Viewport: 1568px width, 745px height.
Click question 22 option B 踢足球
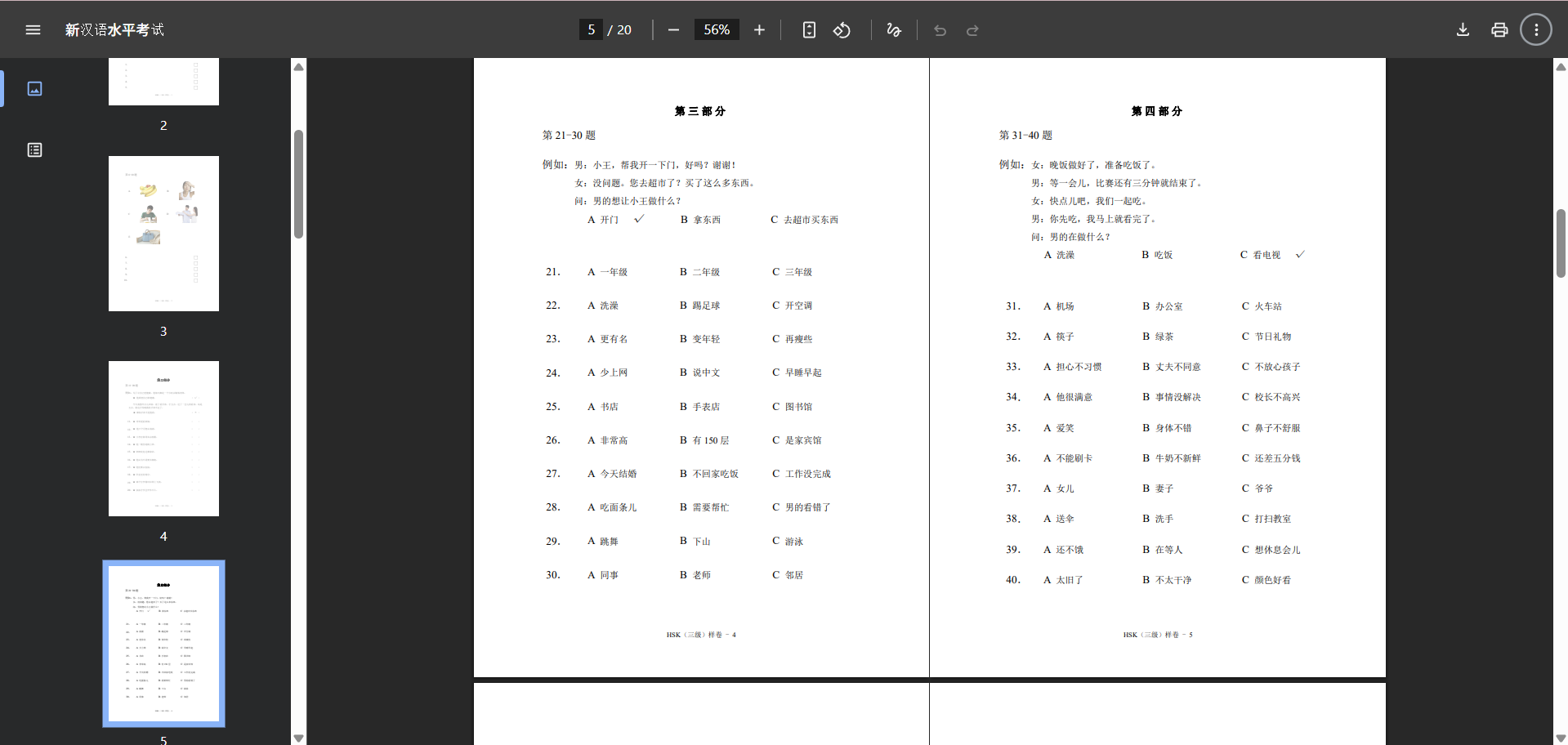(x=700, y=306)
